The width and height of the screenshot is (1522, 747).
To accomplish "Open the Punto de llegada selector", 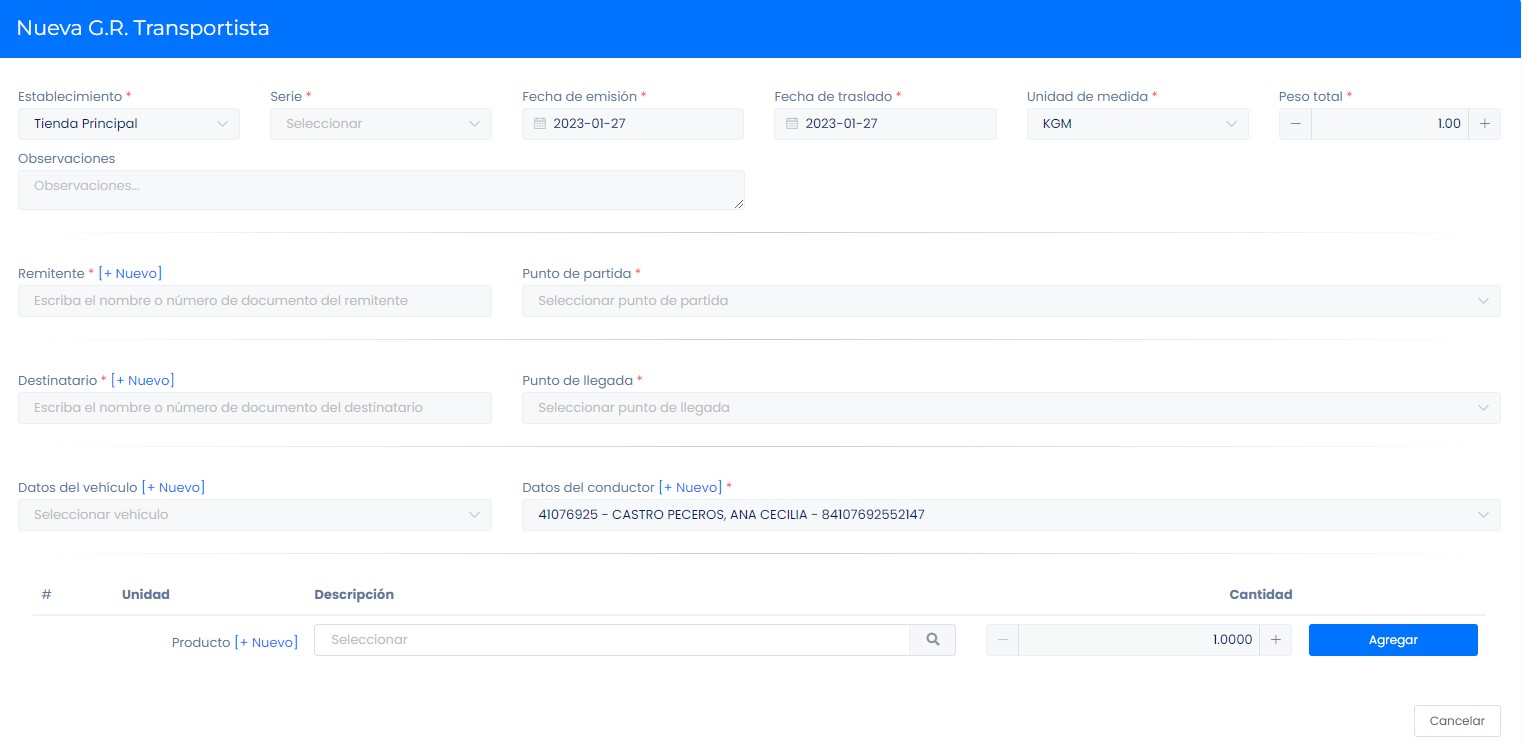I will (x=1010, y=408).
